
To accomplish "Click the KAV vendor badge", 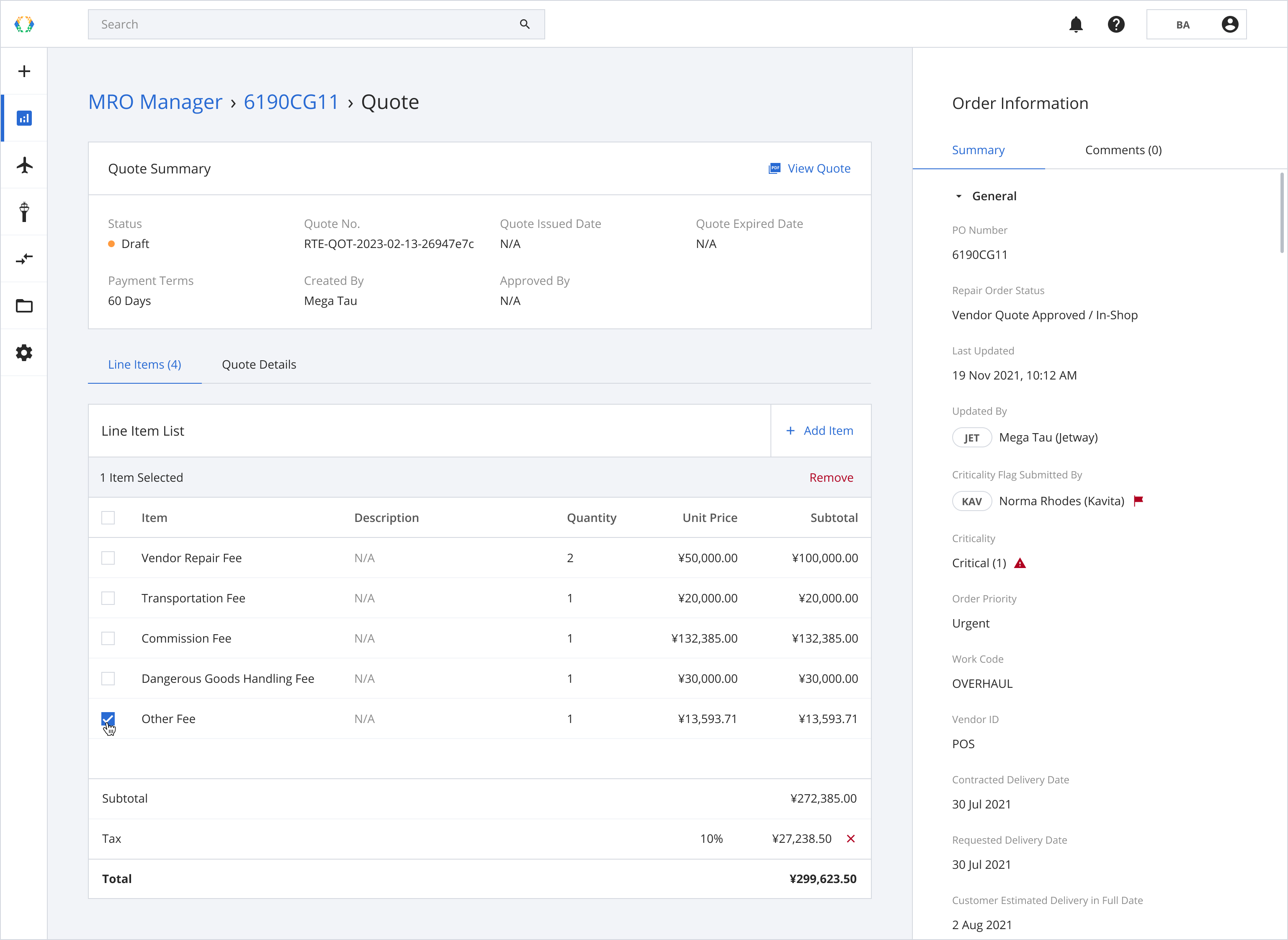I will click(972, 501).
